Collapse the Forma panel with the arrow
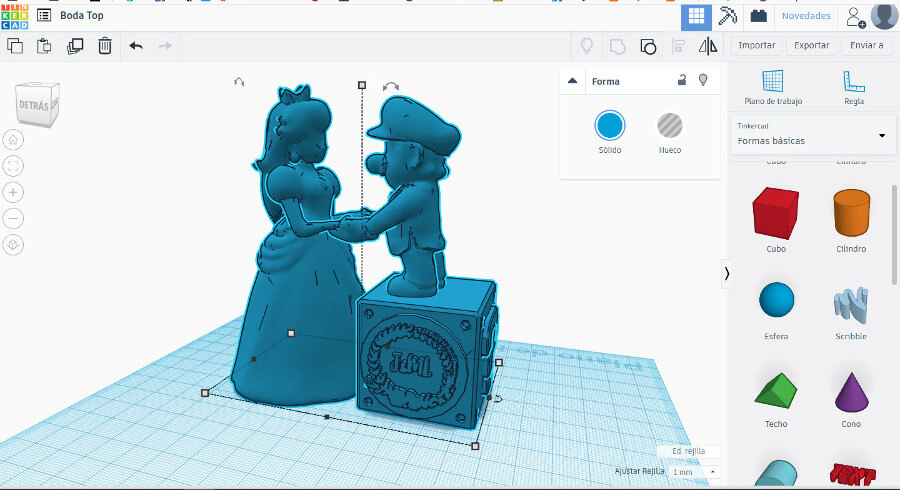 [x=573, y=81]
